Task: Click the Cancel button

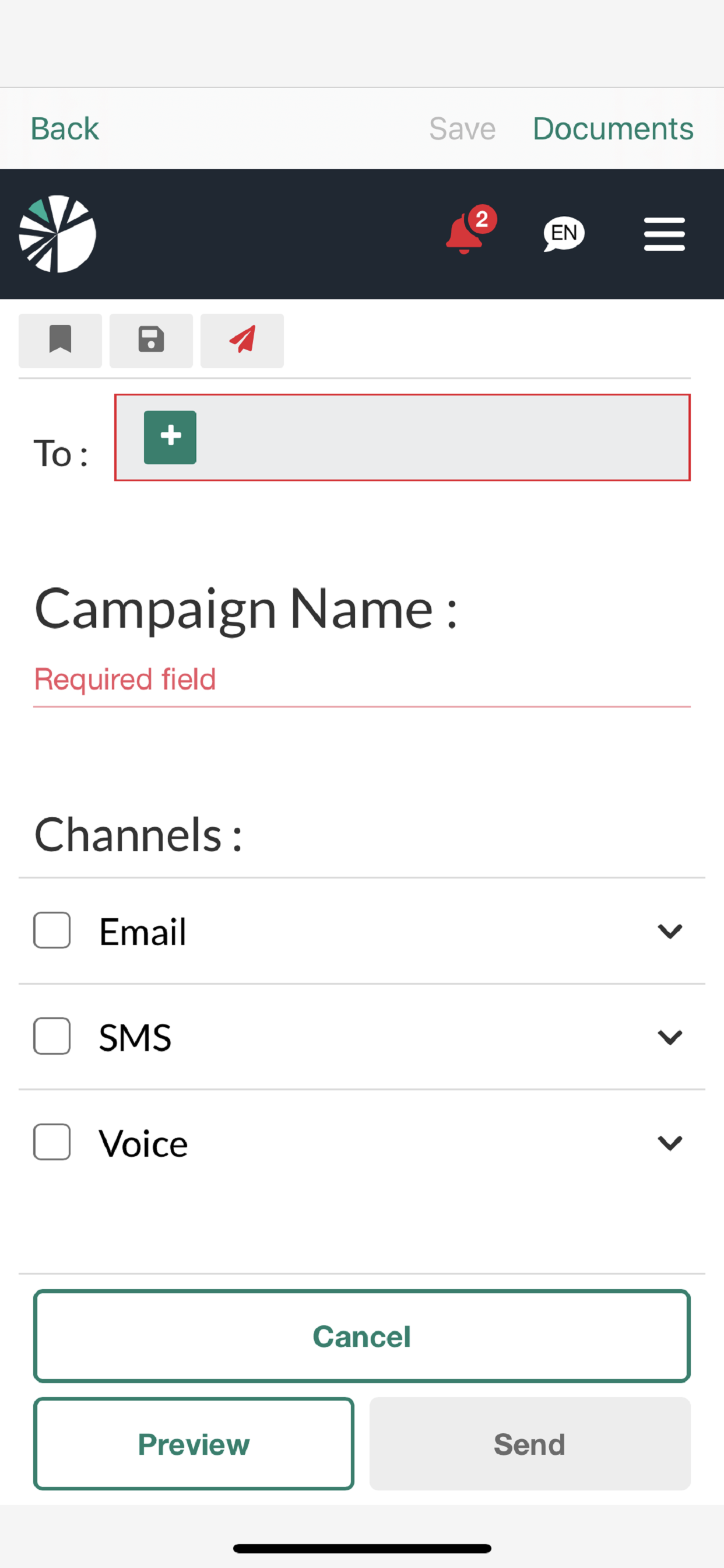Action: point(362,1336)
